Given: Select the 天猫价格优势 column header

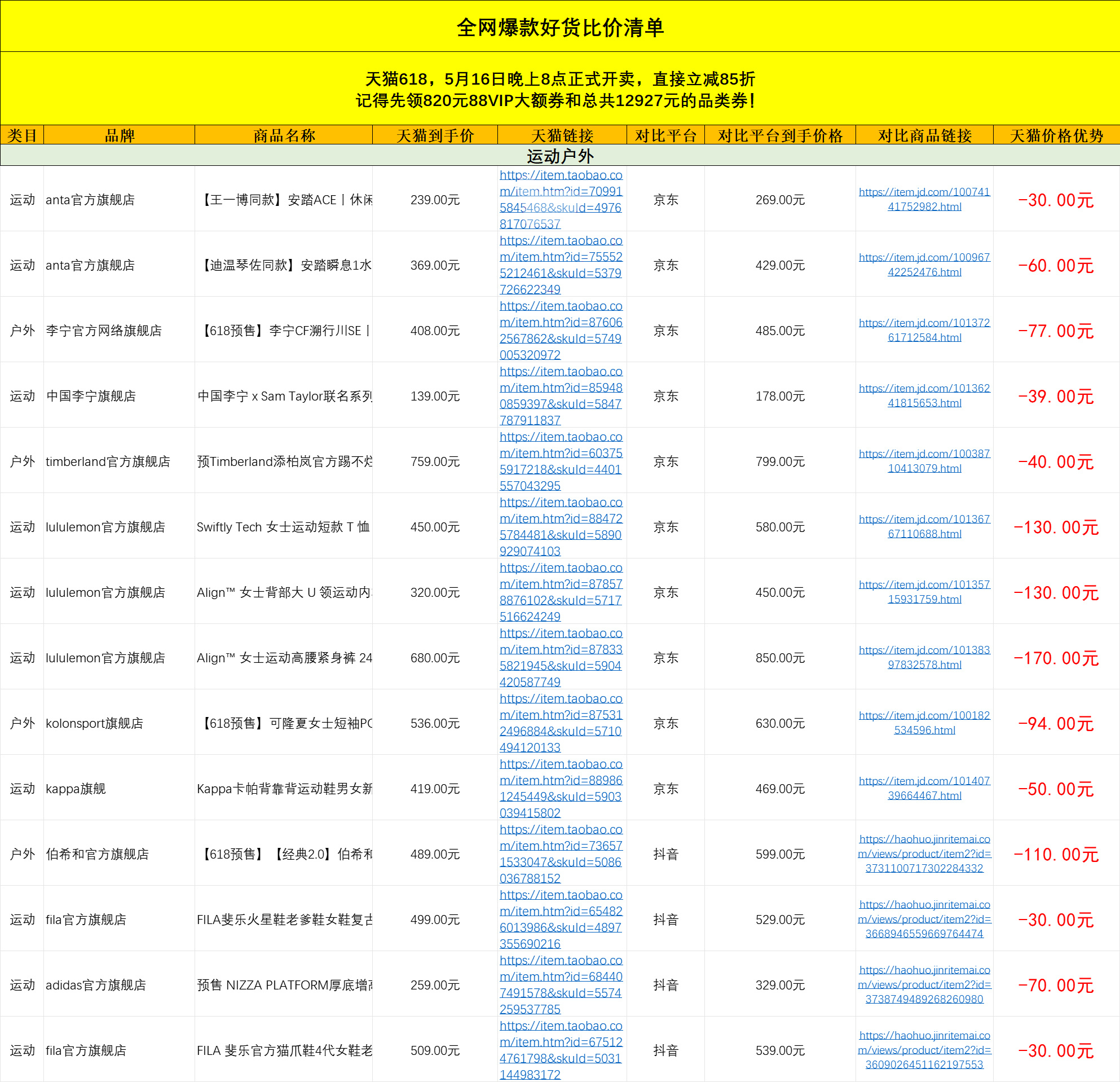Looking at the screenshot, I should pyautogui.click(x=1057, y=135).
